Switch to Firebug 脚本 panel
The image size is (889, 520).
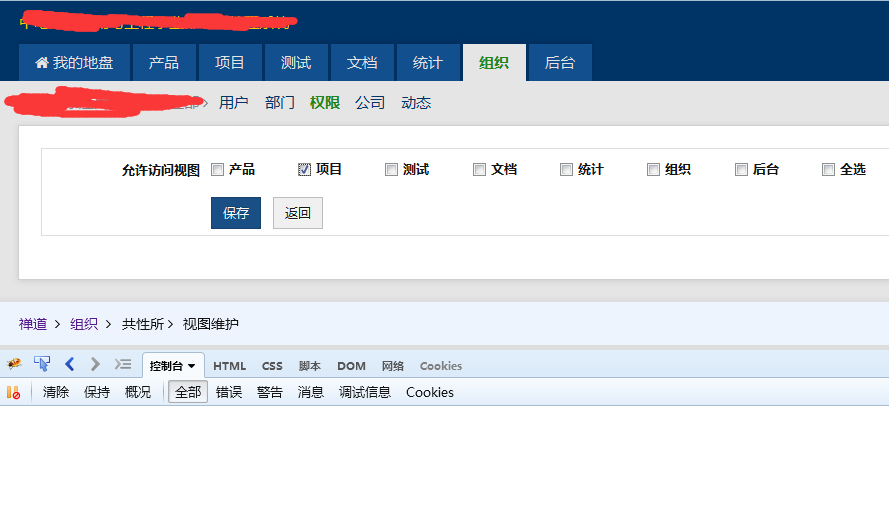pos(310,366)
